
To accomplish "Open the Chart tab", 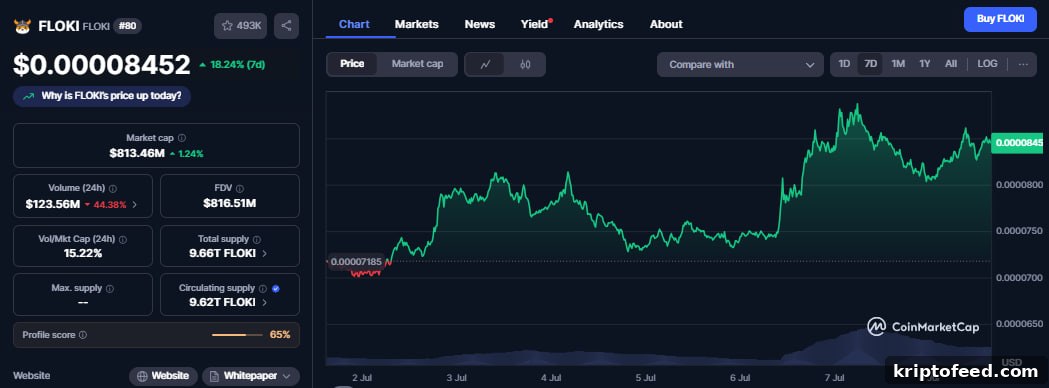I will click(x=354, y=24).
